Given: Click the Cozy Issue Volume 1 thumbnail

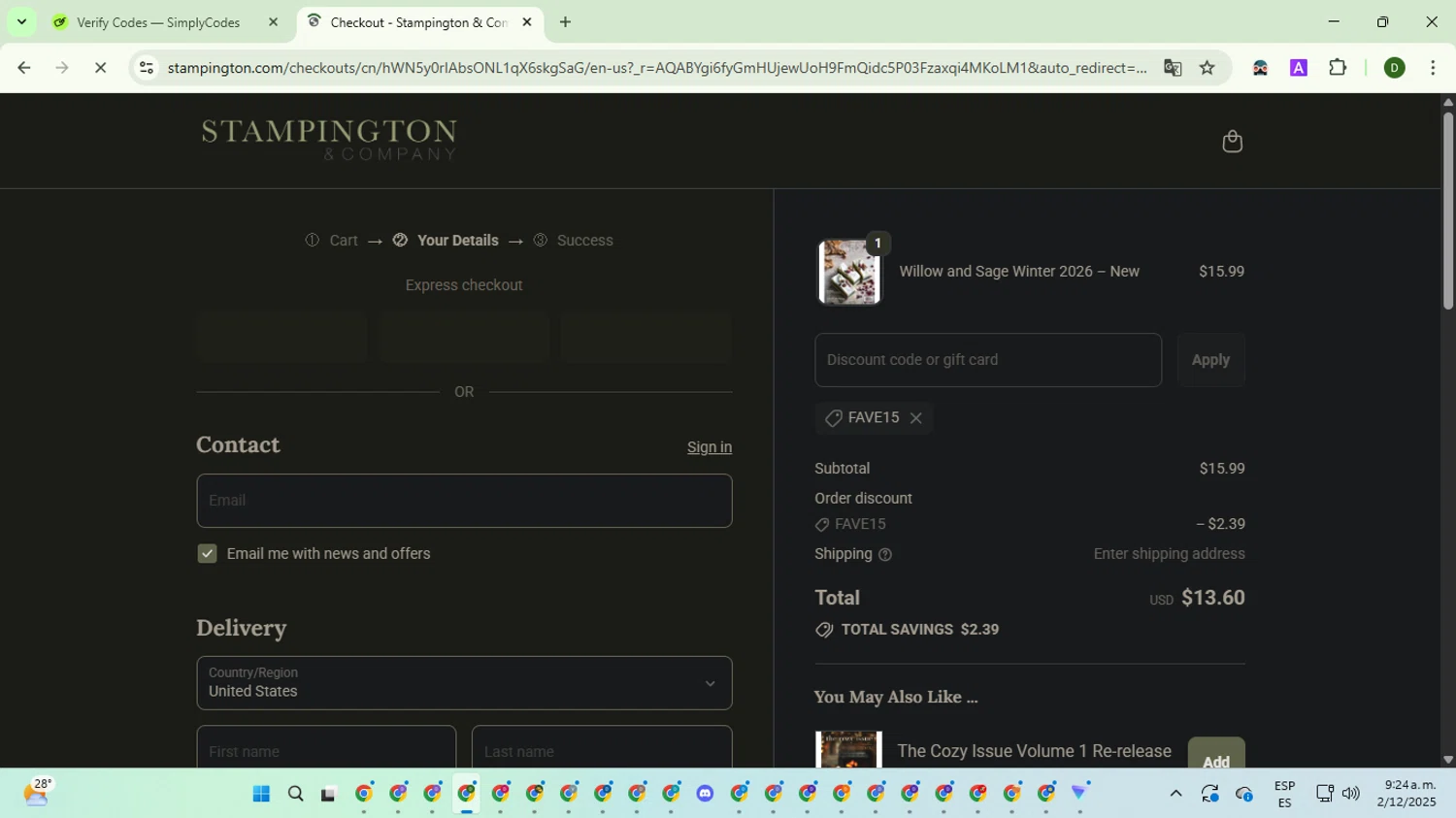Looking at the screenshot, I should (x=848, y=750).
